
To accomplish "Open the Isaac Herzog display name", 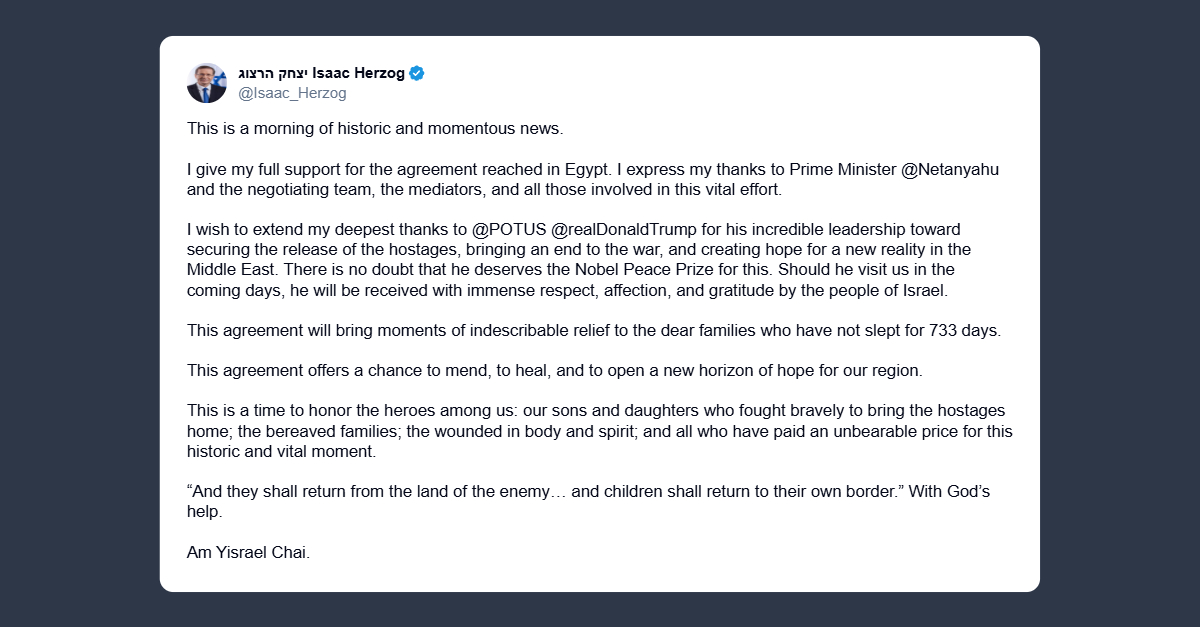I will (358, 73).
